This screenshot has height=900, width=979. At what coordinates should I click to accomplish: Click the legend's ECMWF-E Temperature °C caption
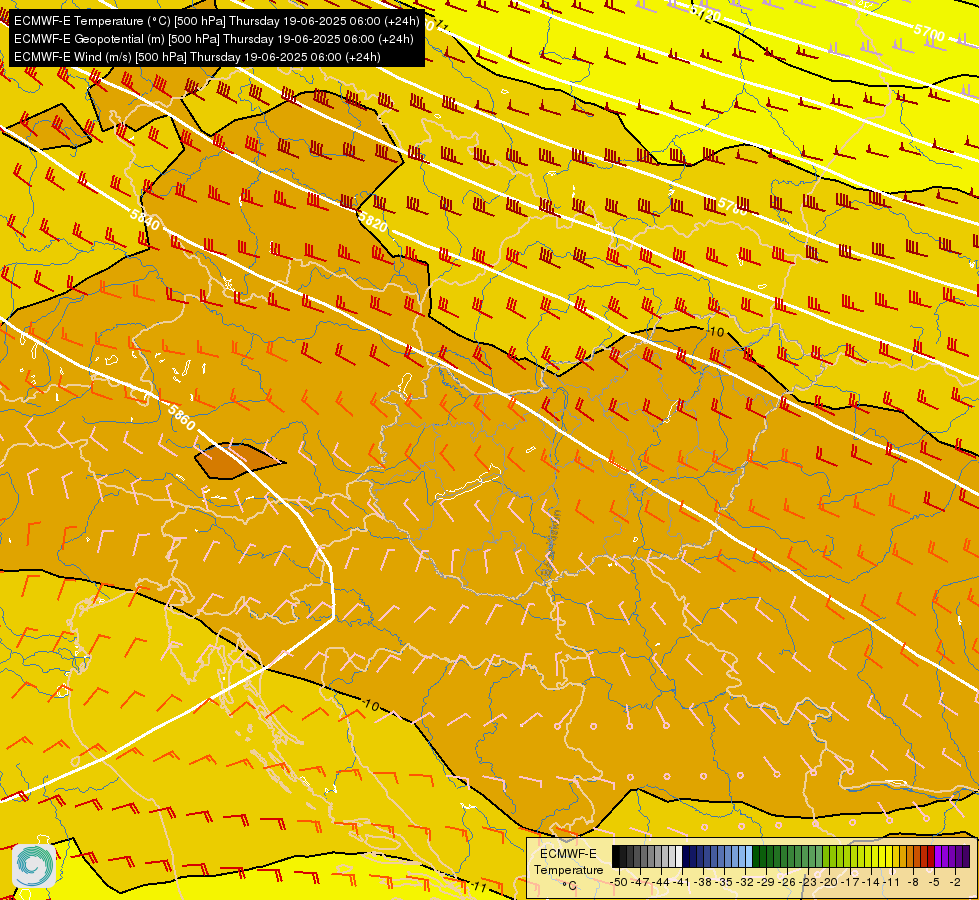568,869
